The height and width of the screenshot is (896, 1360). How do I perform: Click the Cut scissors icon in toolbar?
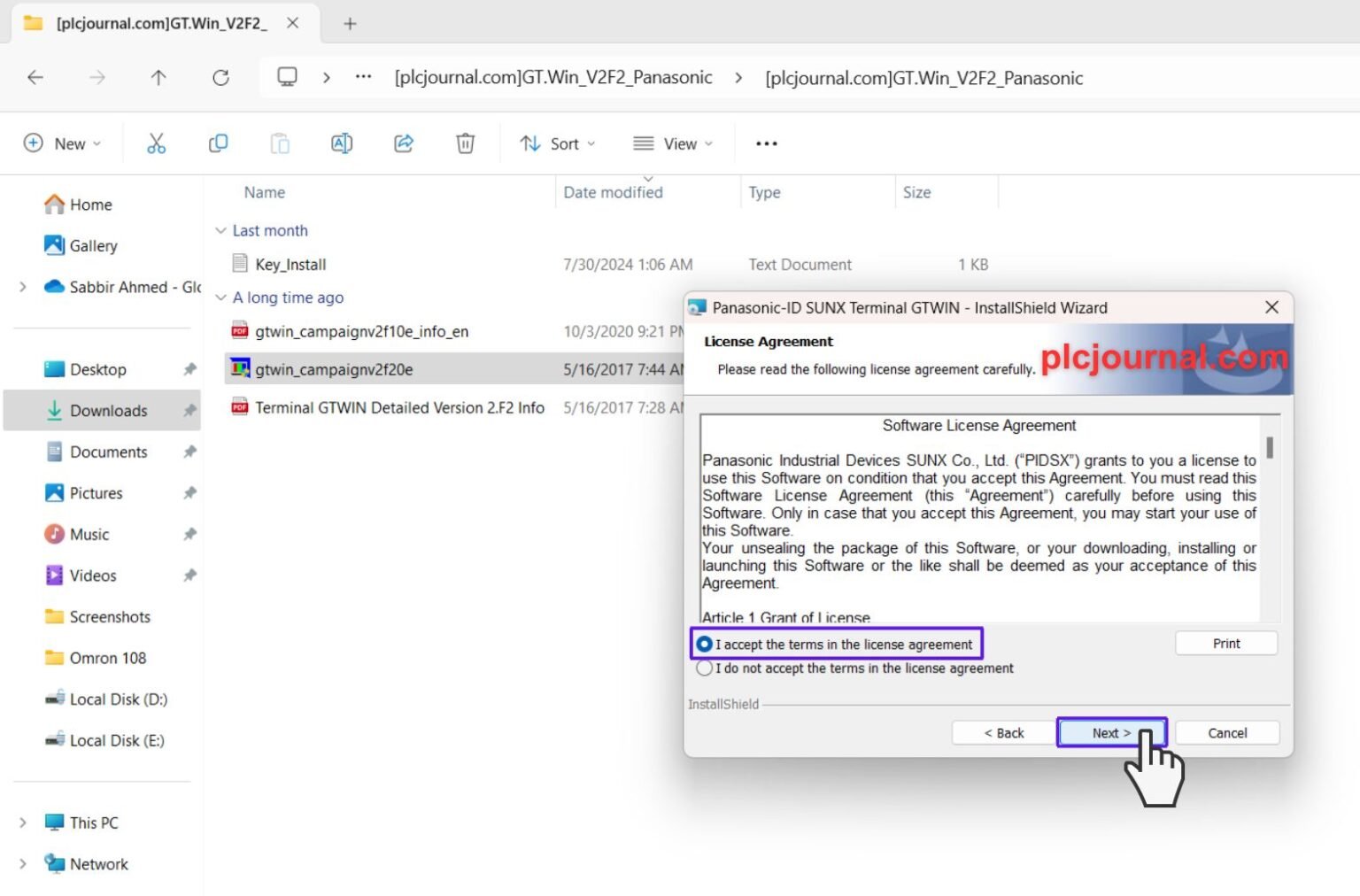157,143
